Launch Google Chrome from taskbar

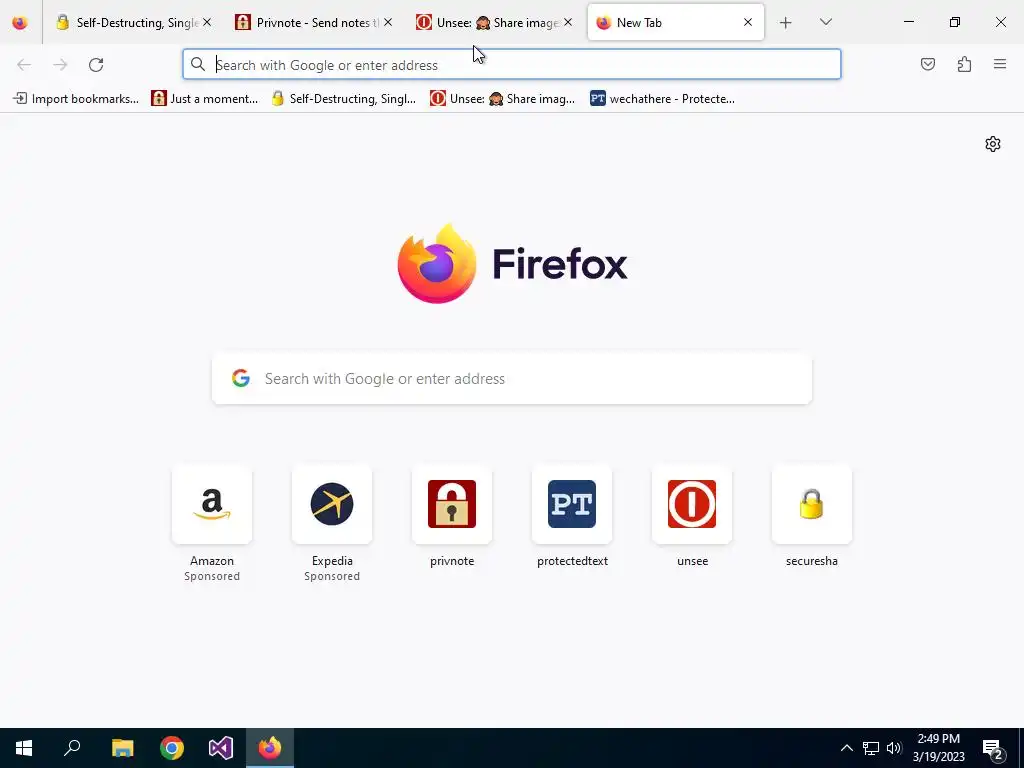(x=172, y=748)
